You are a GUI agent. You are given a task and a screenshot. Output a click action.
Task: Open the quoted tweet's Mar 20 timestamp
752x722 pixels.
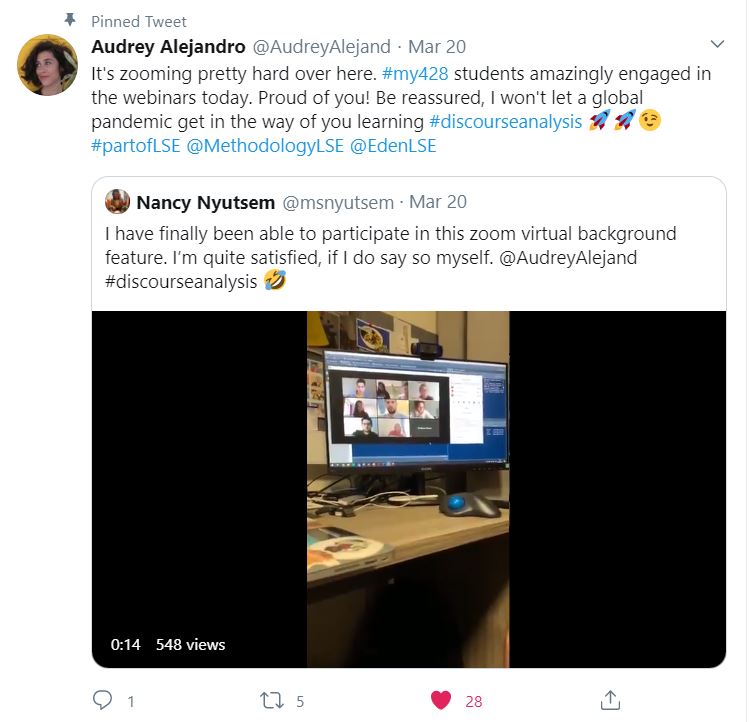[438, 202]
